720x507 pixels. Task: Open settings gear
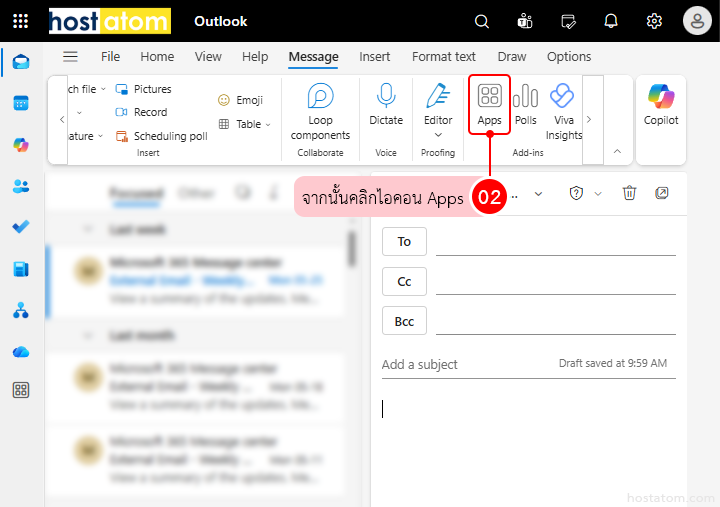[x=654, y=21]
